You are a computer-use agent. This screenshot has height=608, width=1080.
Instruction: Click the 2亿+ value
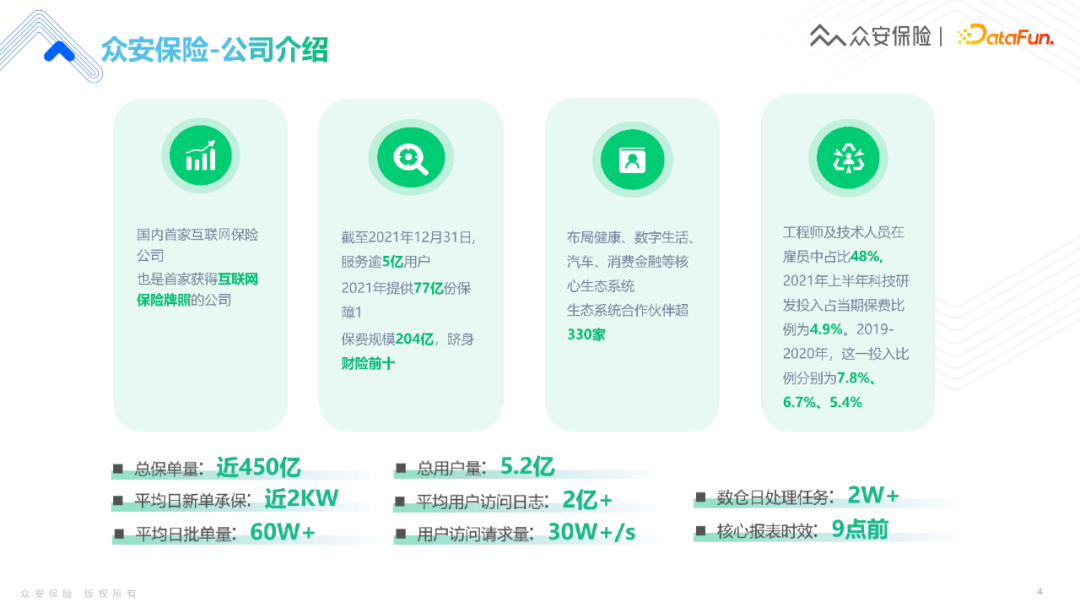[x=587, y=500]
